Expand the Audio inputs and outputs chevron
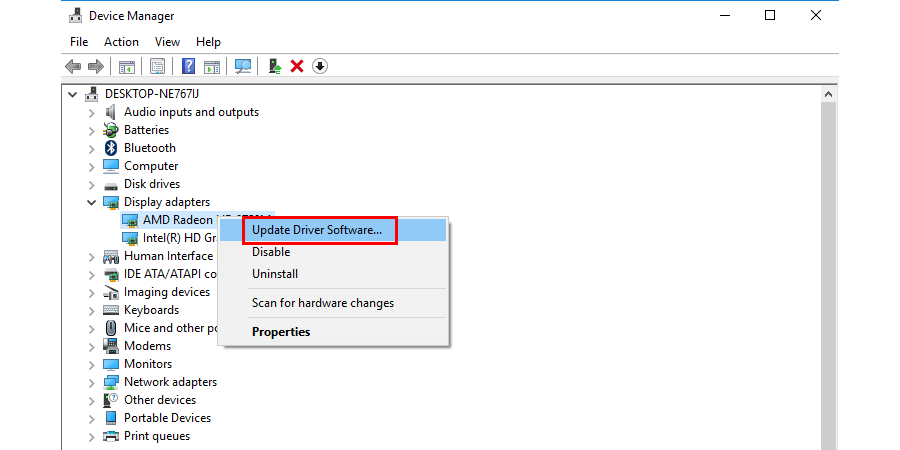 (92, 112)
